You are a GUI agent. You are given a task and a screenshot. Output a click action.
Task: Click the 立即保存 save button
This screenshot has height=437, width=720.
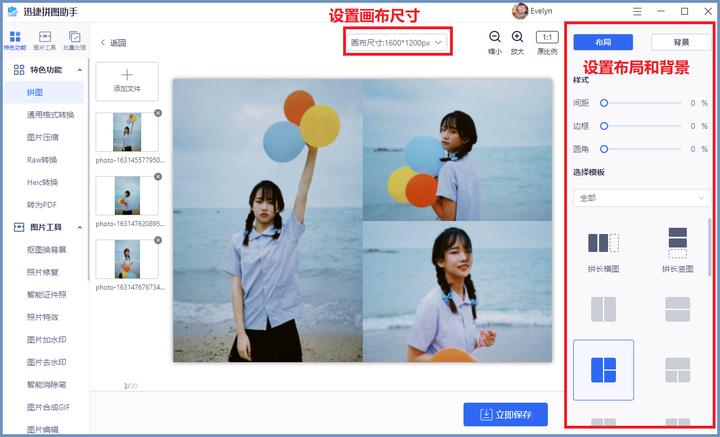point(505,414)
